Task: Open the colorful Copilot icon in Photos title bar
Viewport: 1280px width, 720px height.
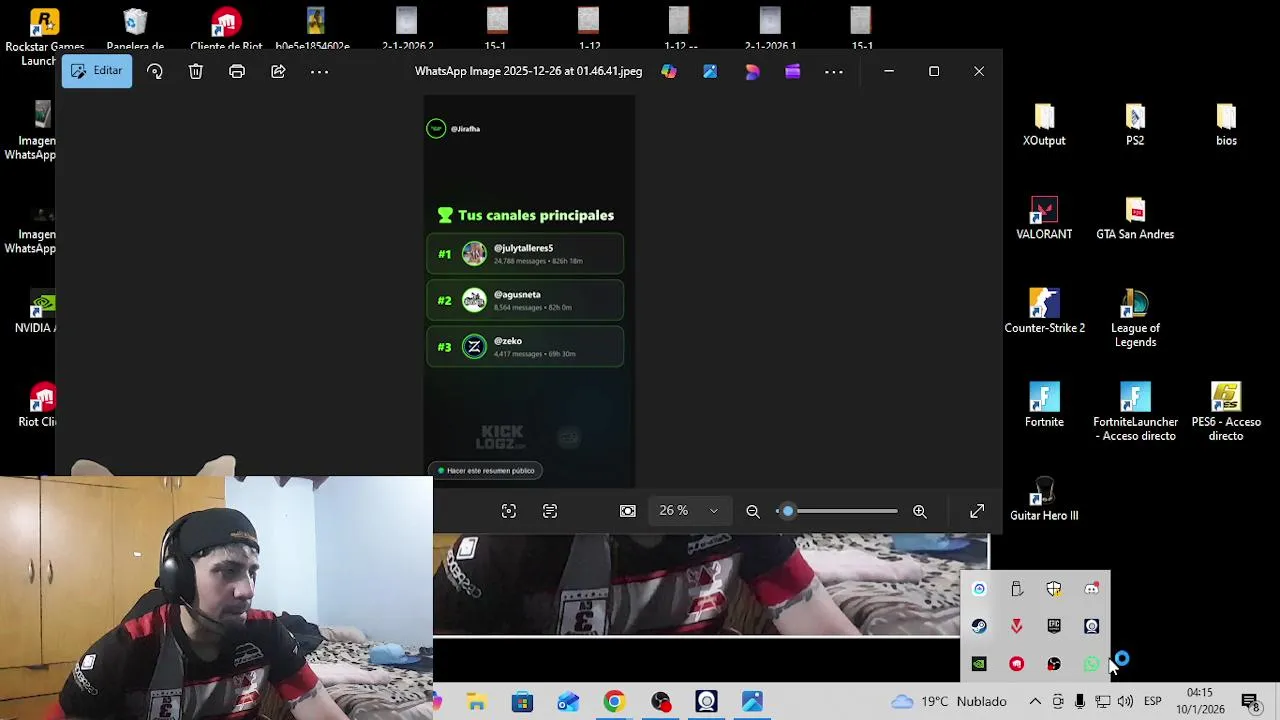Action: pyautogui.click(x=669, y=71)
